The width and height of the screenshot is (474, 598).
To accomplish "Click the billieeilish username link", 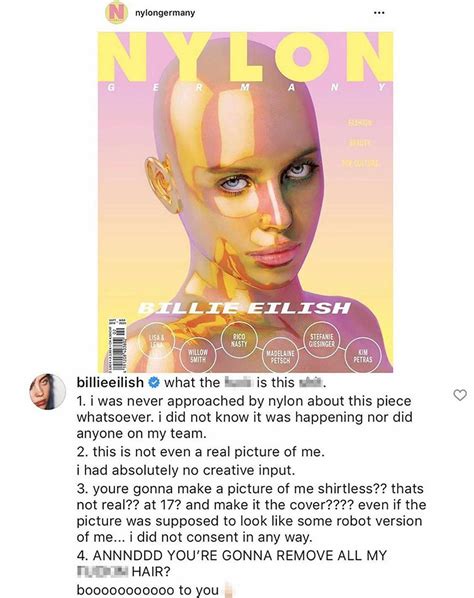I will (x=110, y=383).
